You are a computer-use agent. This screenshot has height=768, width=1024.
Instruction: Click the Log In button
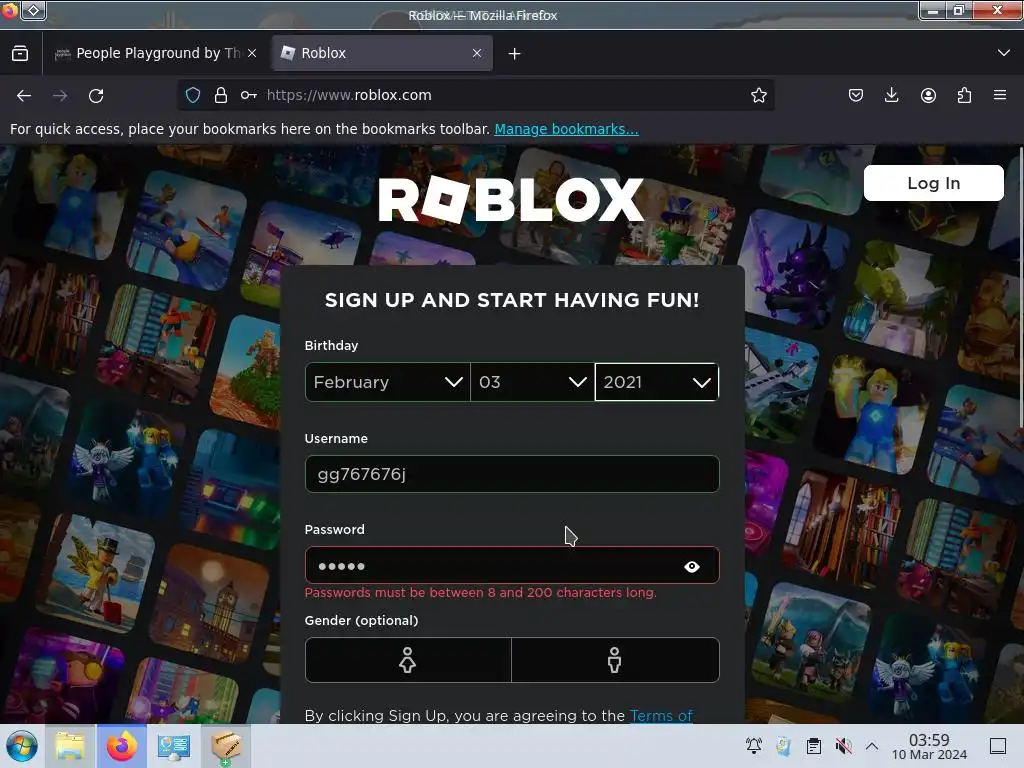coord(933,184)
